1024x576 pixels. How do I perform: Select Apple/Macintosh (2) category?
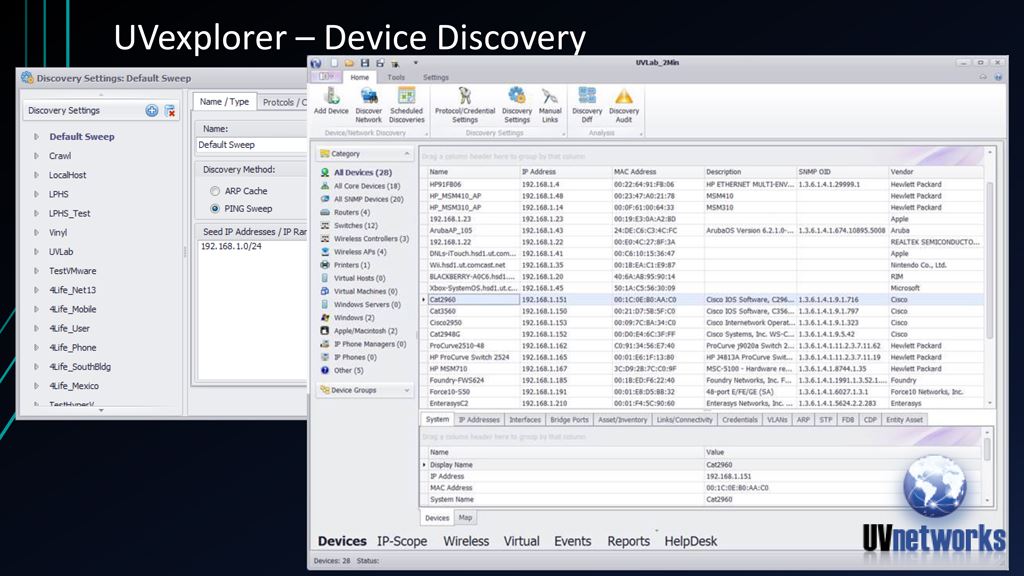click(x=365, y=330)
